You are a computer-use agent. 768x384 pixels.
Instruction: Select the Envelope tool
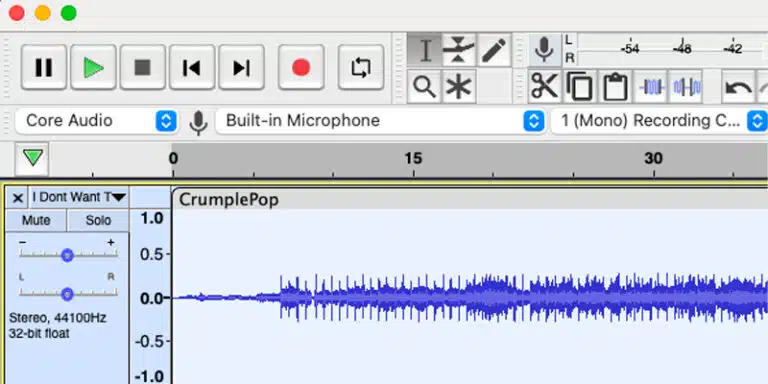click(458, 50)
